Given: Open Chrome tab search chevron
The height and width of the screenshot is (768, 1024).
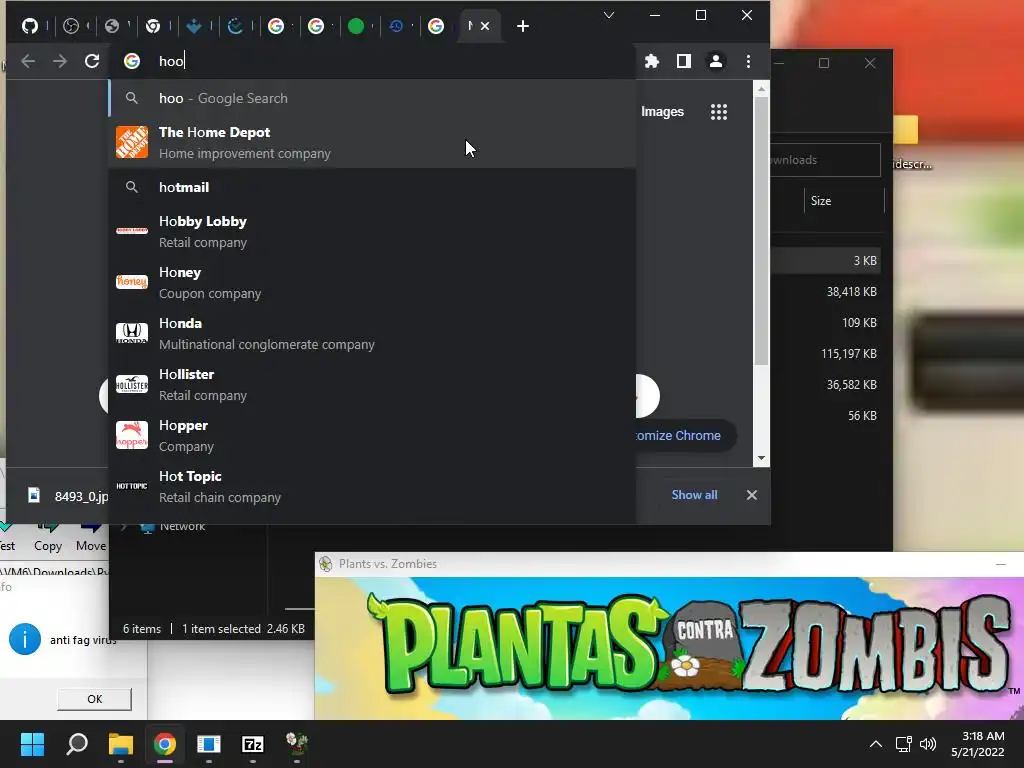Looking at the screenshot, I should click(609, 15).
